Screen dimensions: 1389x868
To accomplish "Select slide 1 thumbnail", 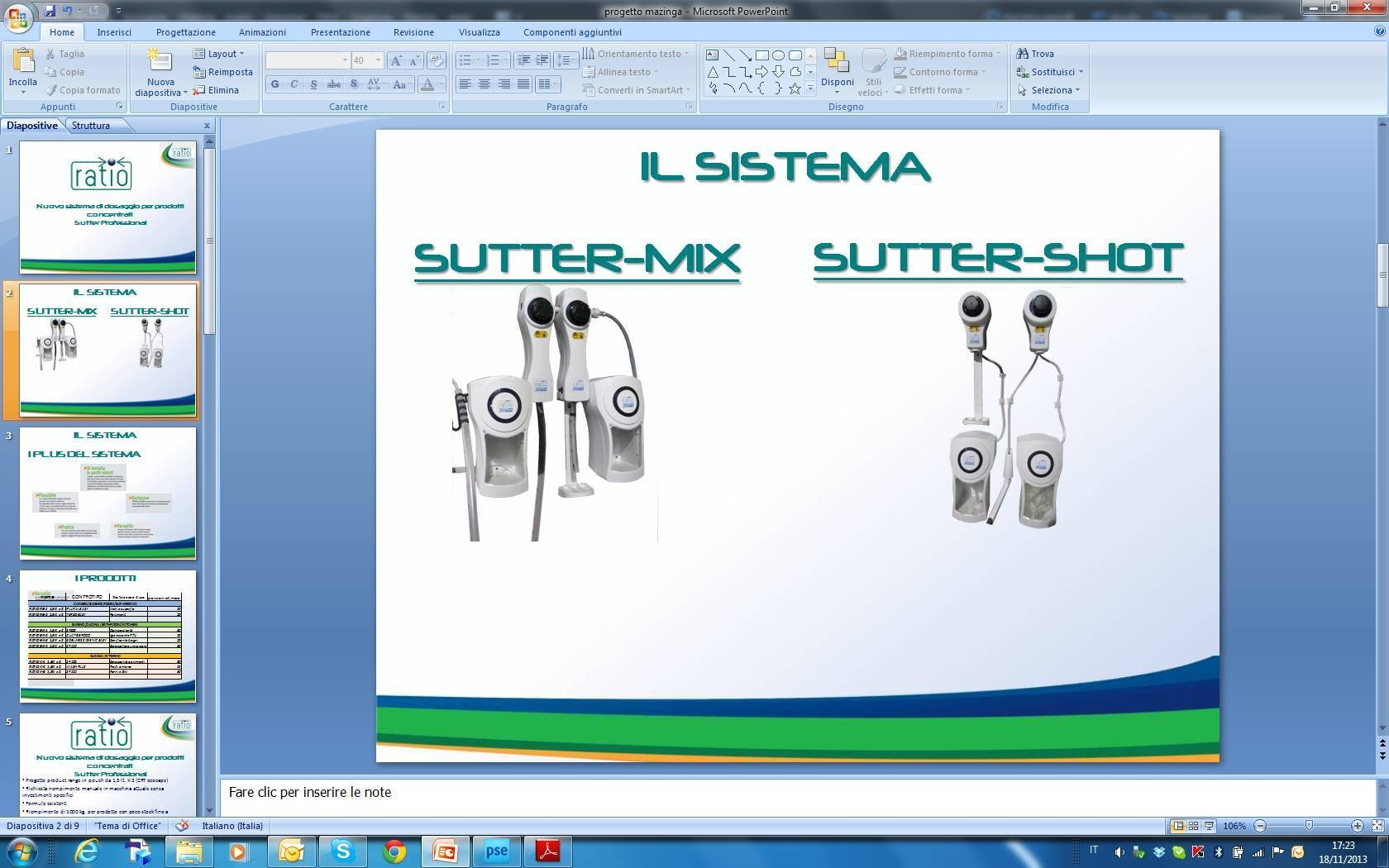I will coord(107,207).
